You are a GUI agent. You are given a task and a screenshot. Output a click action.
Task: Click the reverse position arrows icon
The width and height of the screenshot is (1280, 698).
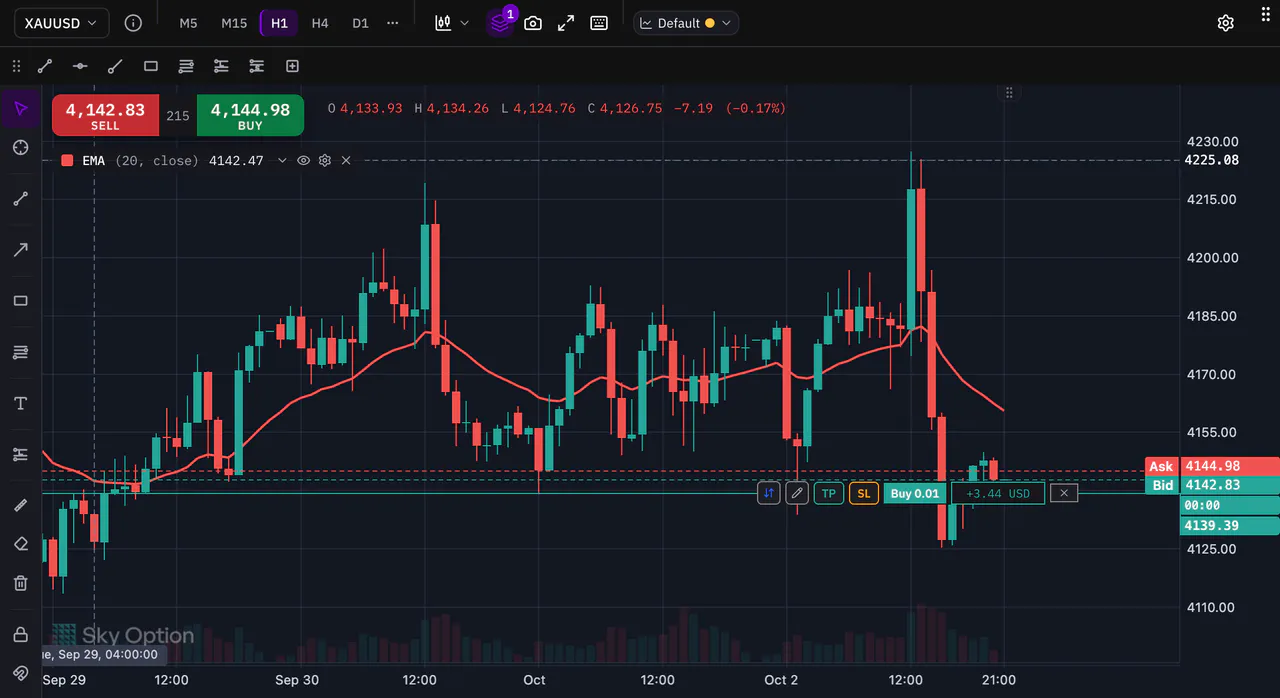pos(769,493)
